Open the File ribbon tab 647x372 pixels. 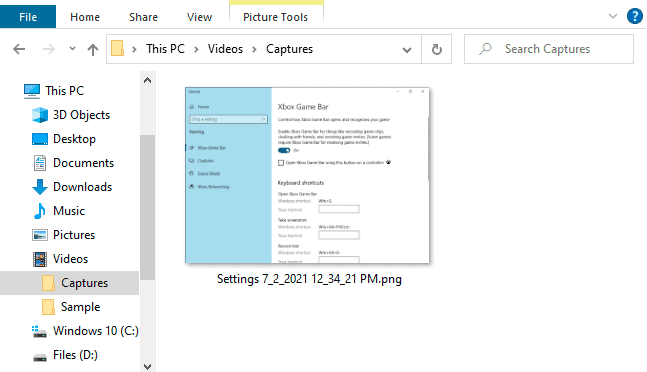point(28,17)
